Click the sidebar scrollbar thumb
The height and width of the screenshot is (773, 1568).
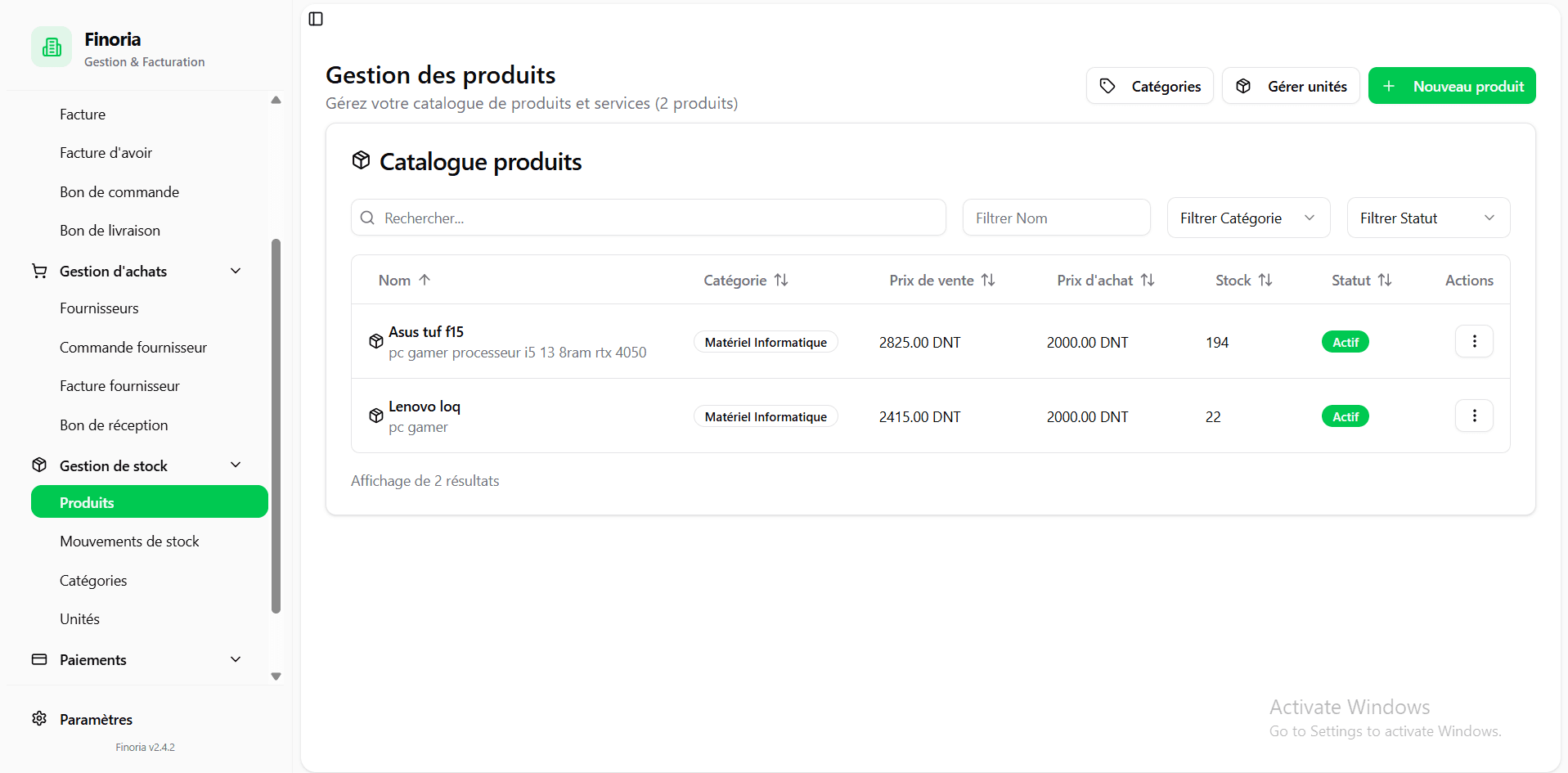(276, 425)
